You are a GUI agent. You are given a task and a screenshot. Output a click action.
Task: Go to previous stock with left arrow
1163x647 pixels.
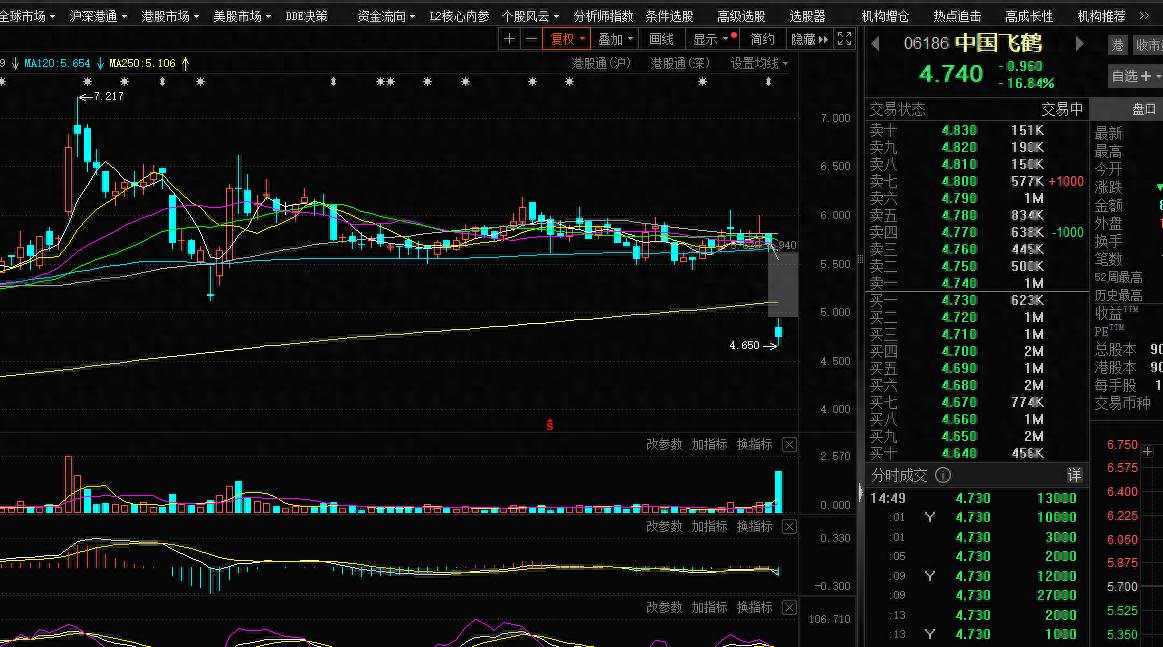pos(875,43)
